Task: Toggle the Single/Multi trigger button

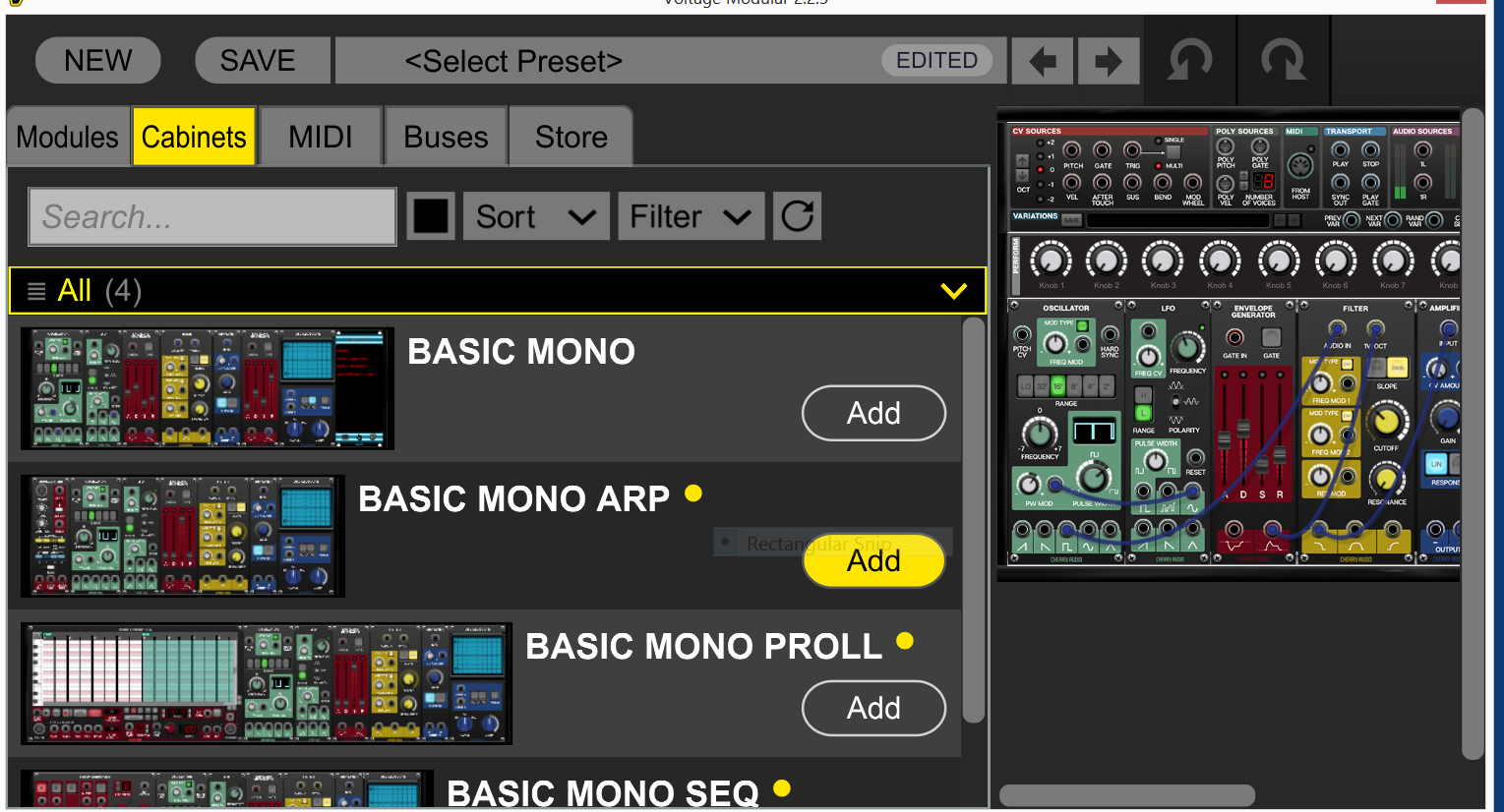Action: tap(1173, 153)
